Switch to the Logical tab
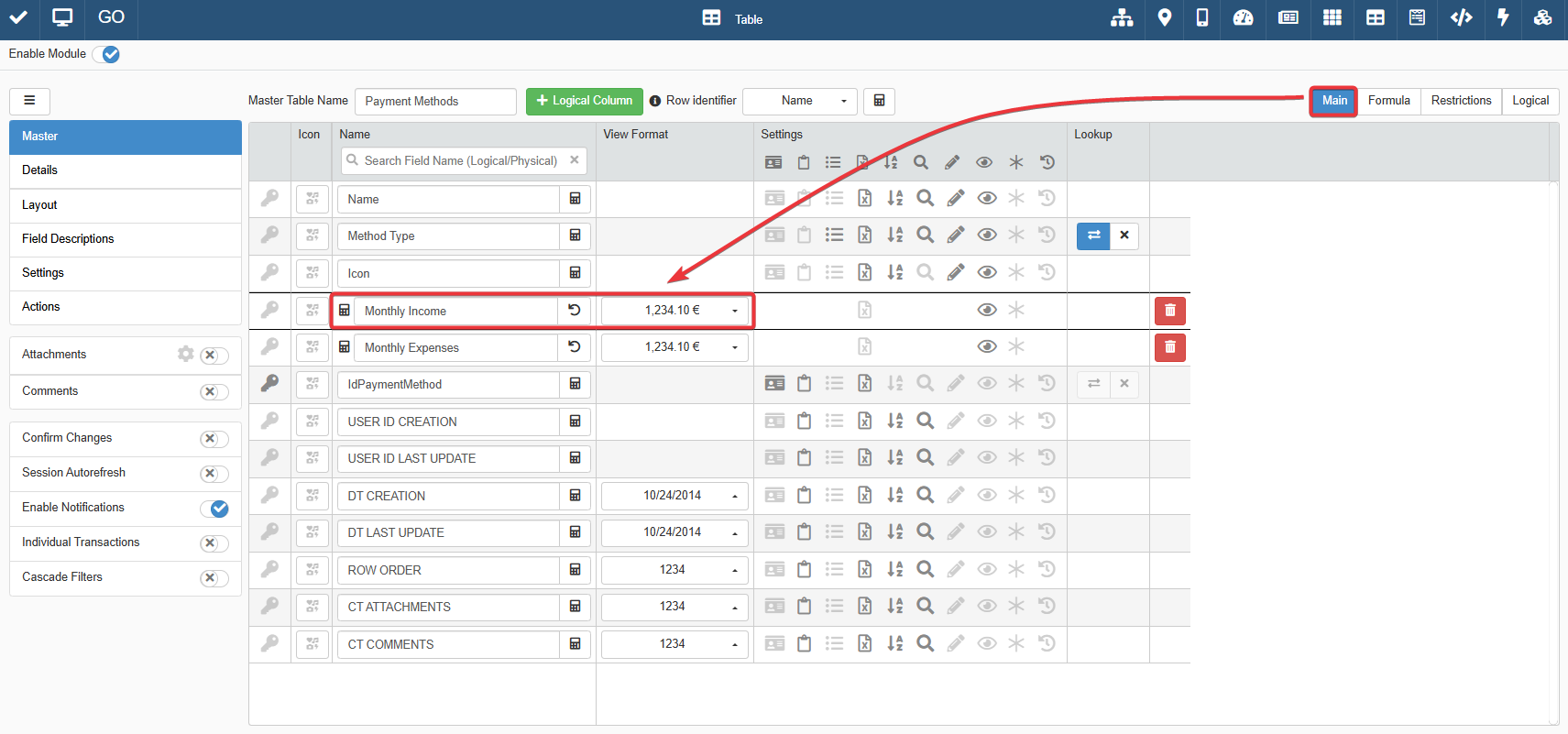Viewport: 1568px width, 734px height. (x=1530, y=101)
